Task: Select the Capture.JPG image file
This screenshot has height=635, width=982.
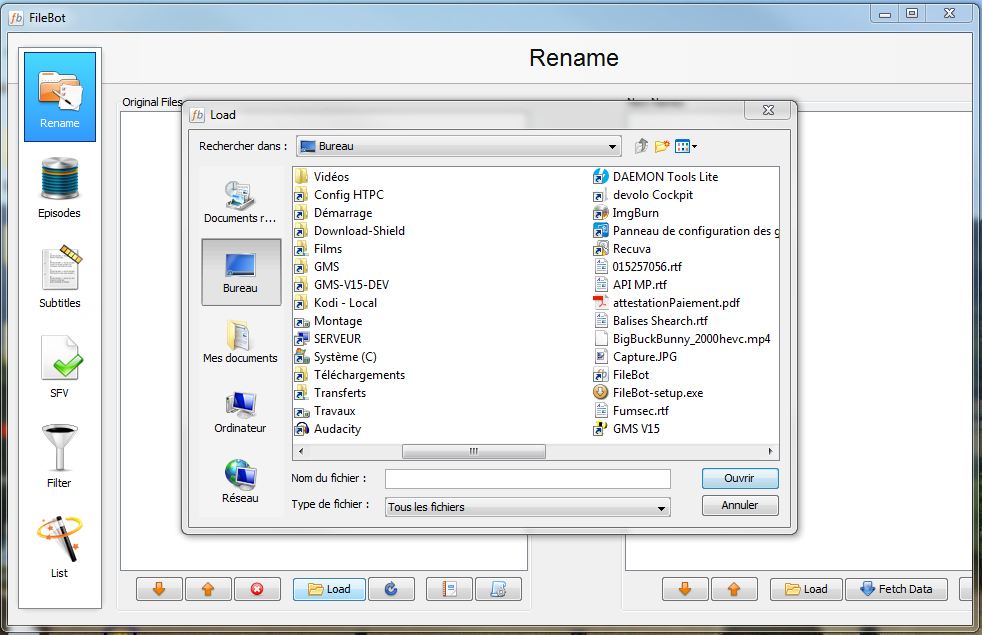Action: coord(635,358)
